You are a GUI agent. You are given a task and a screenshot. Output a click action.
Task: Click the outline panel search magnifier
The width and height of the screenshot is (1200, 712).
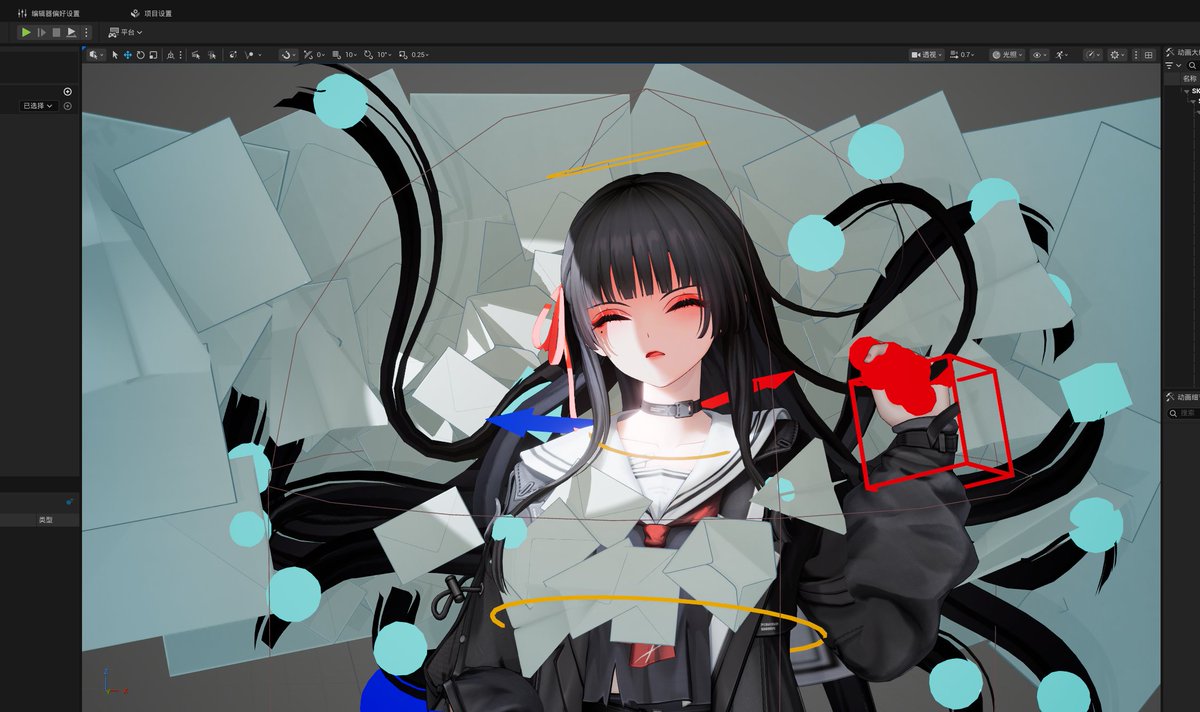(x=1192, y=65)
